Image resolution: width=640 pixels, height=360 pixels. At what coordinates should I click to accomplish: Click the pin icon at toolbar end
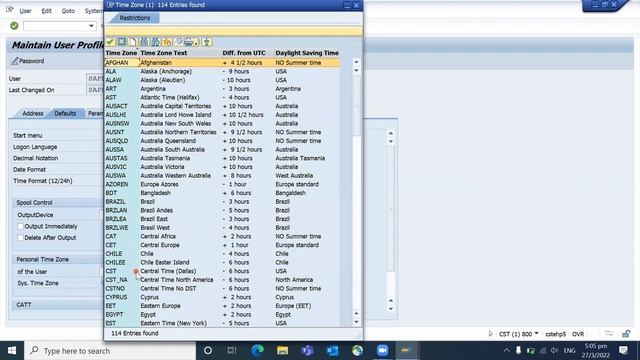(x=207, y=42)
